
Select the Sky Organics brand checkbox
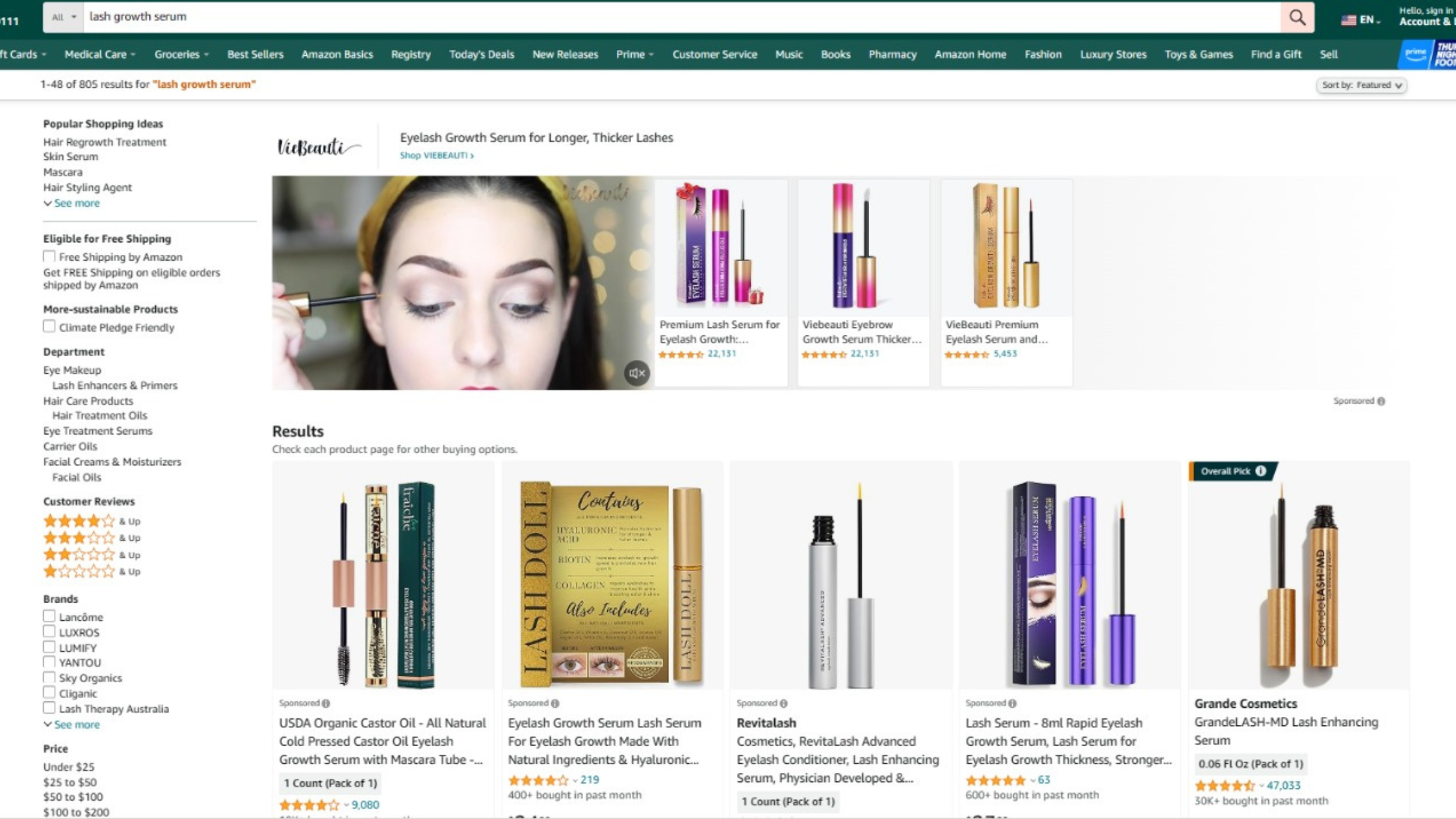pyautogui.click(x=49, y=677)
